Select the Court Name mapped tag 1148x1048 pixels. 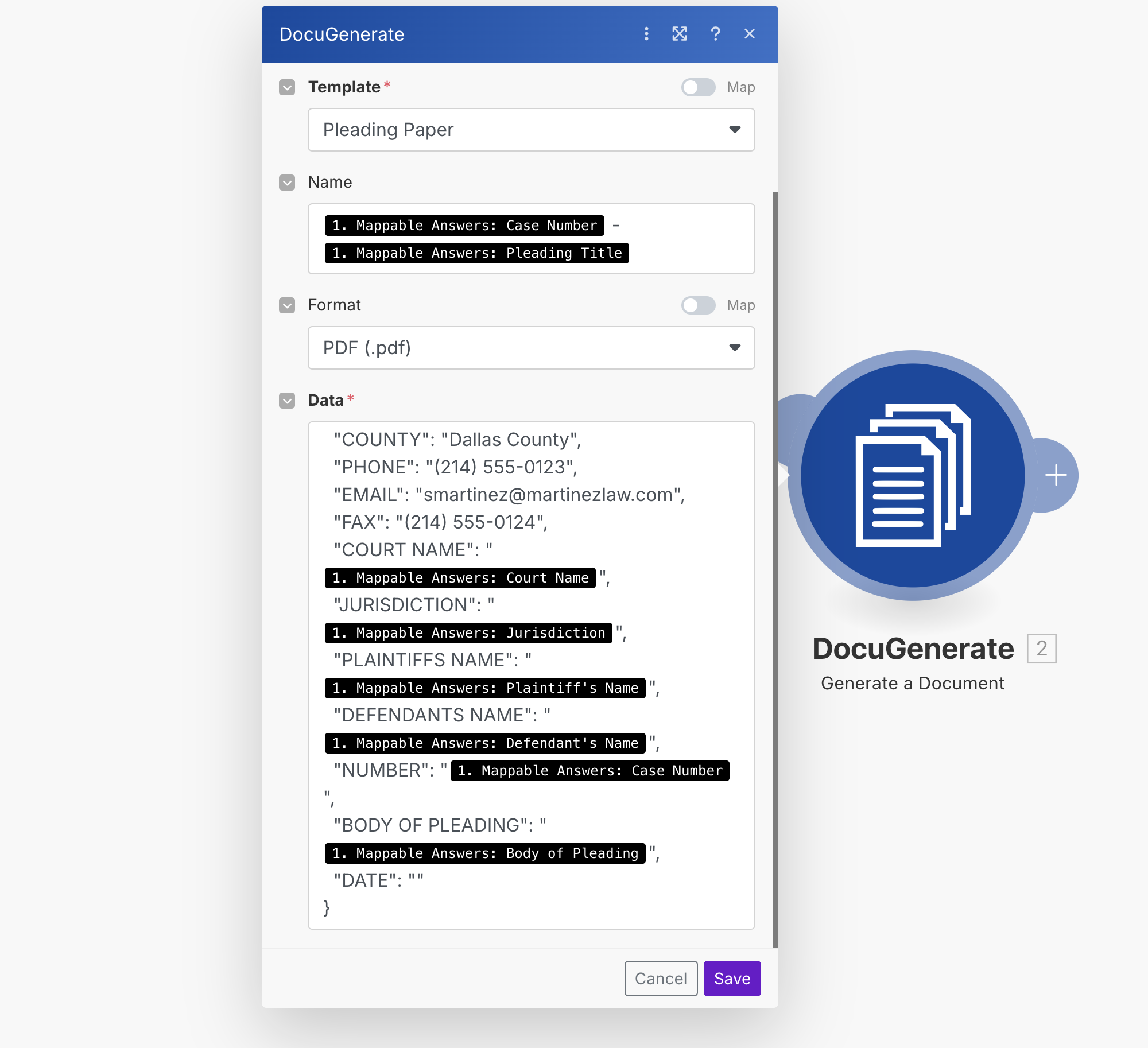pos(460,578)
